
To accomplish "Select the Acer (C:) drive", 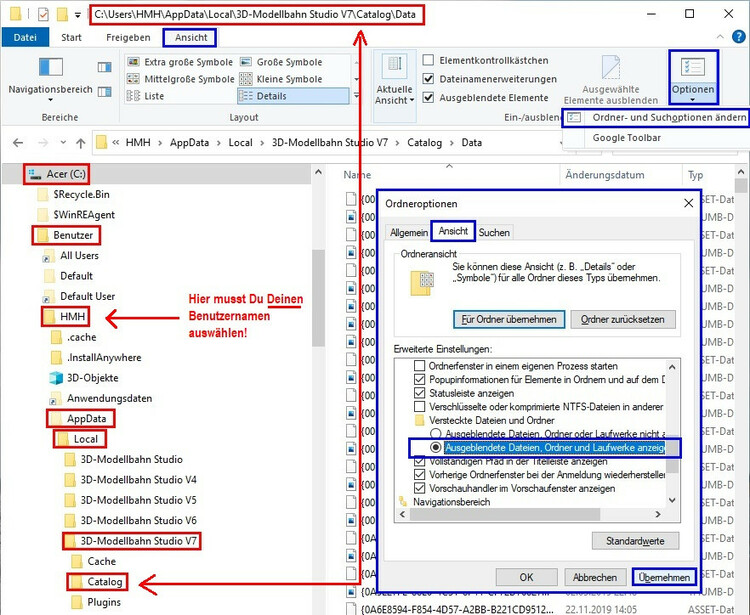I will pos(56,174).
